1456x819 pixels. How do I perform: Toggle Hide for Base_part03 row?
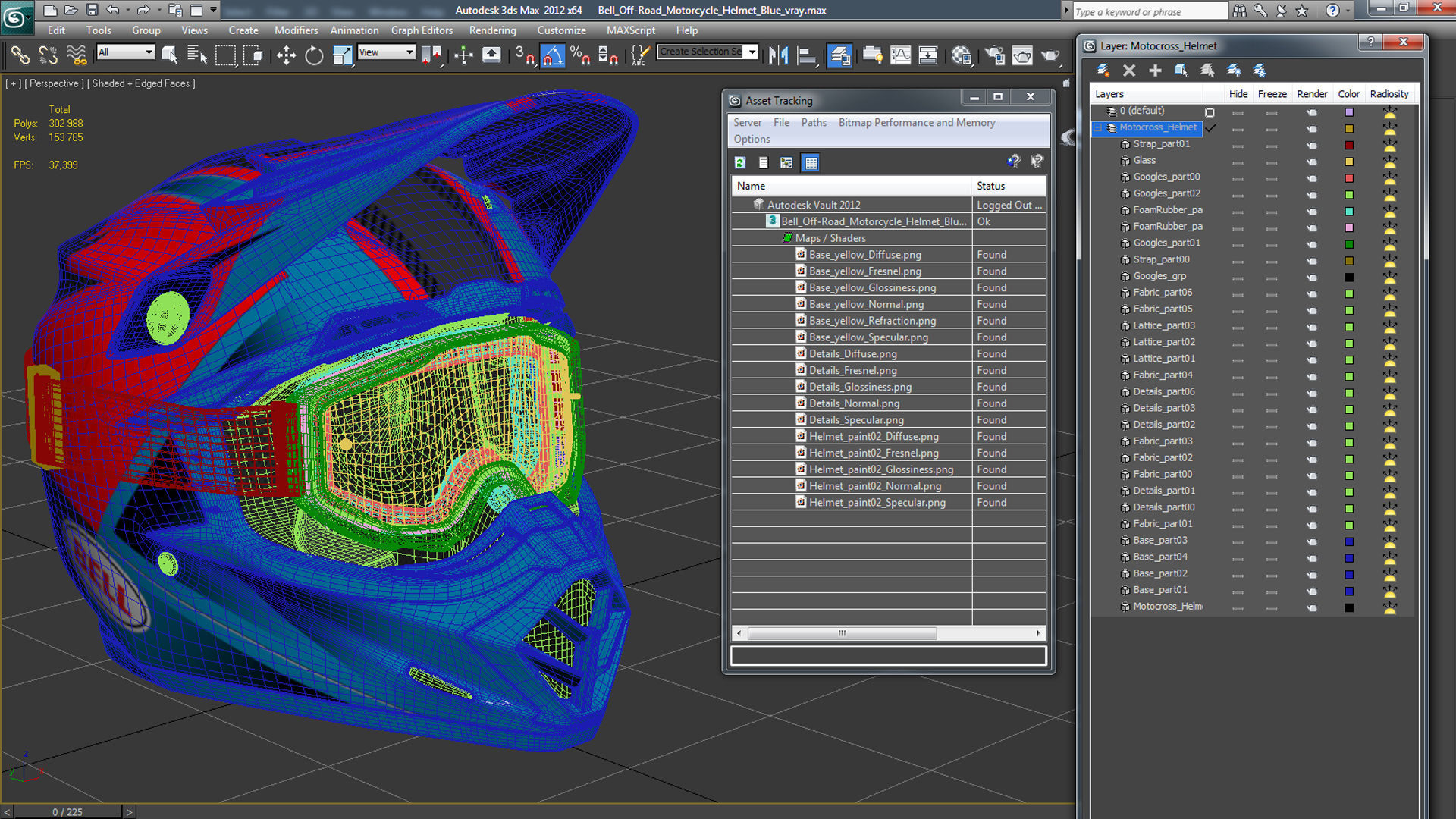(x=1238, y=541)
